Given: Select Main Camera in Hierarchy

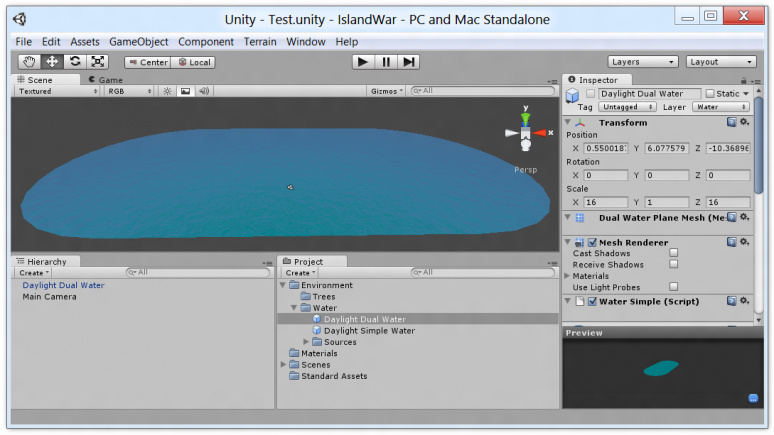Looking at the screenshot, I should pyautogui.click(x=49, y=297).
